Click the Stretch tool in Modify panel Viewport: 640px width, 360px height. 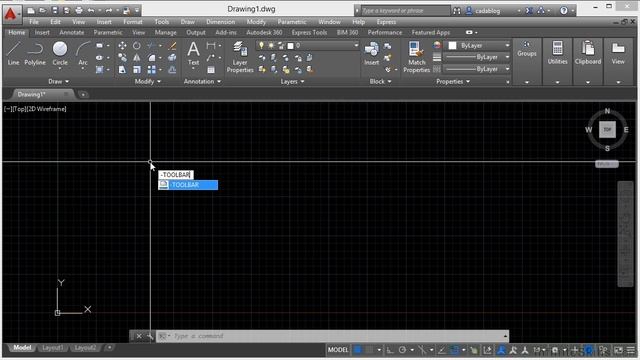tap(122, 70)
